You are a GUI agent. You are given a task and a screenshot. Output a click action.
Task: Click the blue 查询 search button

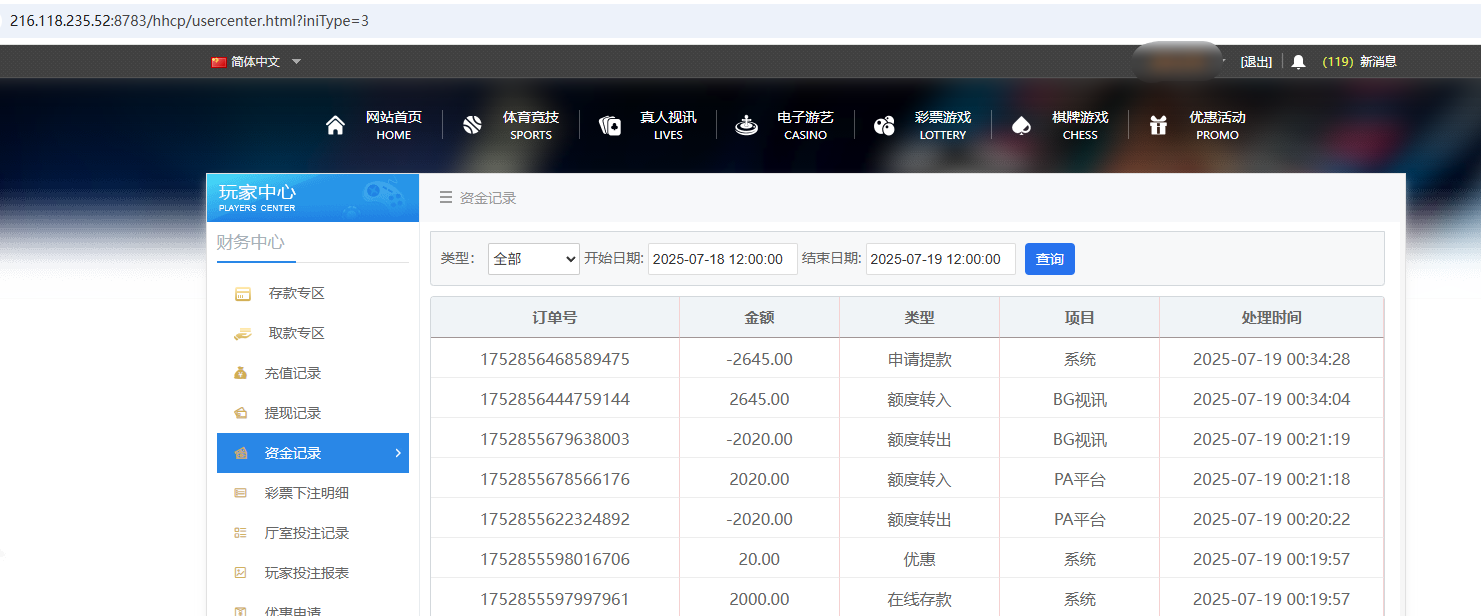(1049, 258)
